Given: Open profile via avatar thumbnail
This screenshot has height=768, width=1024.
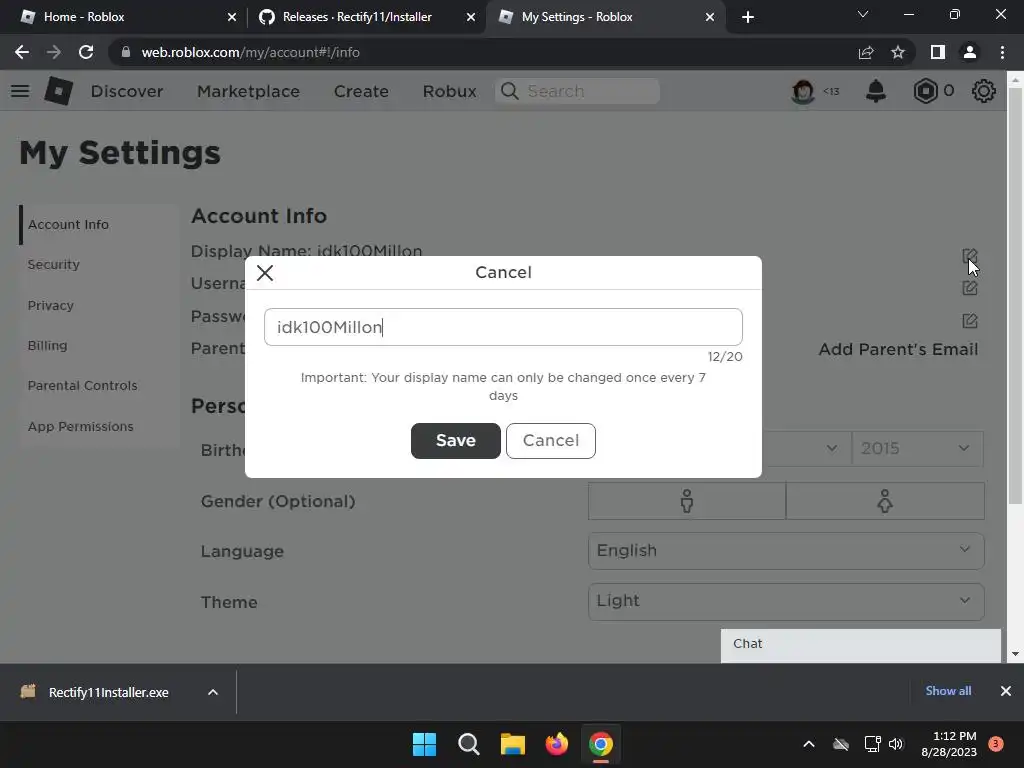Looking at the screenshot, I should pos(803,91).
